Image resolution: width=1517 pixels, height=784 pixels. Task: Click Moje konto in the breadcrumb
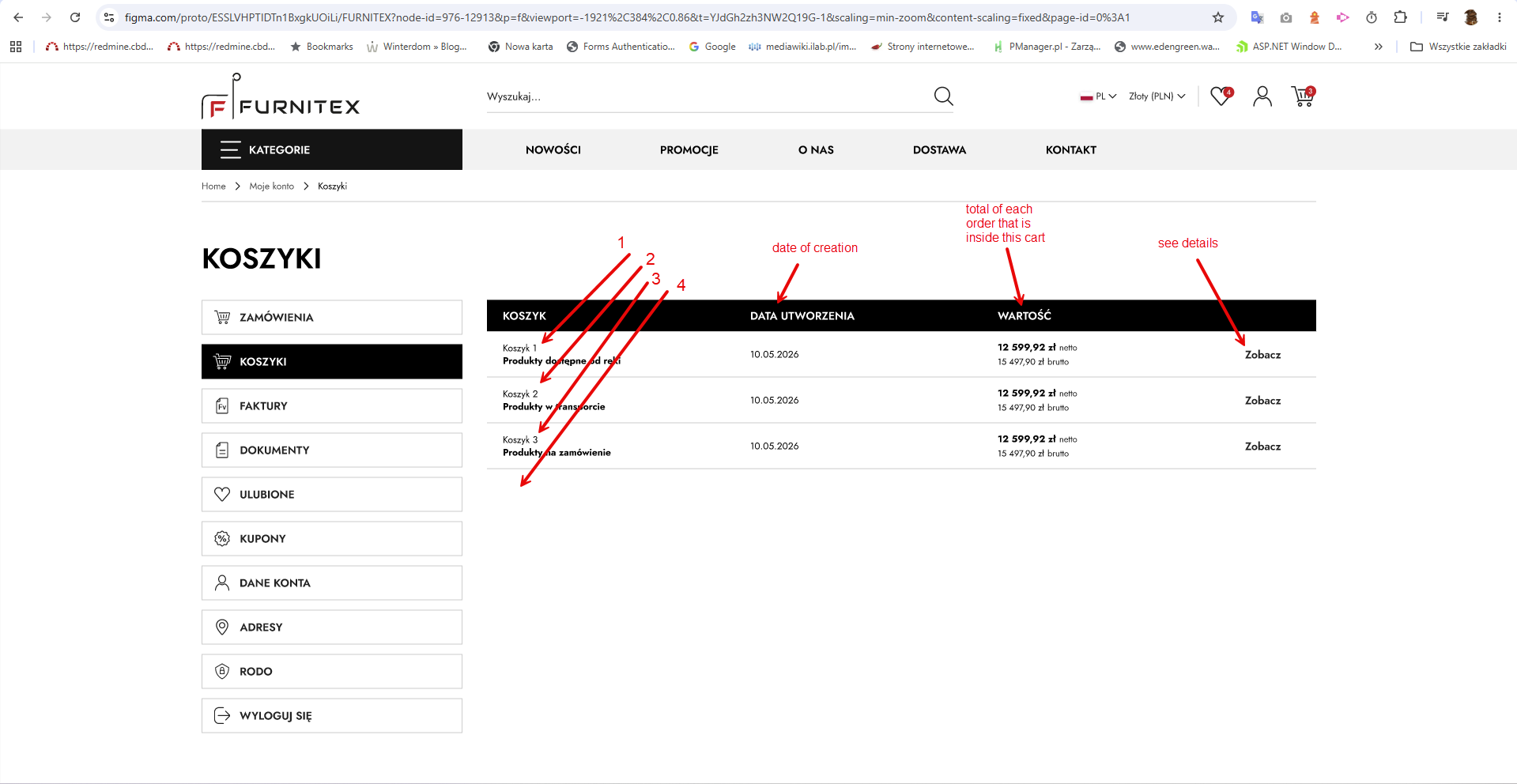point(272,187)
